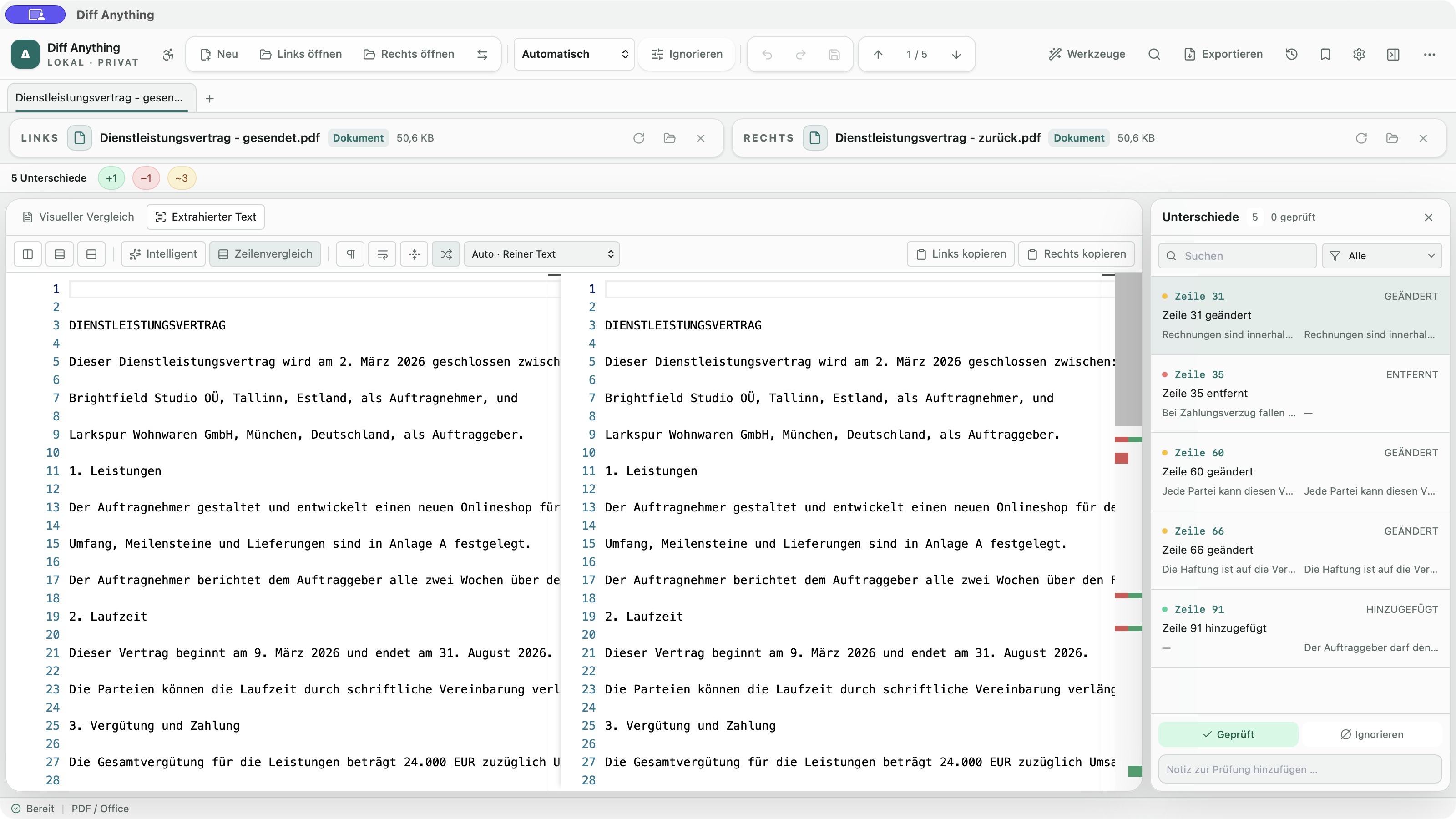
Task: Click Rechts kopieren button
Action: [1077, 254]
